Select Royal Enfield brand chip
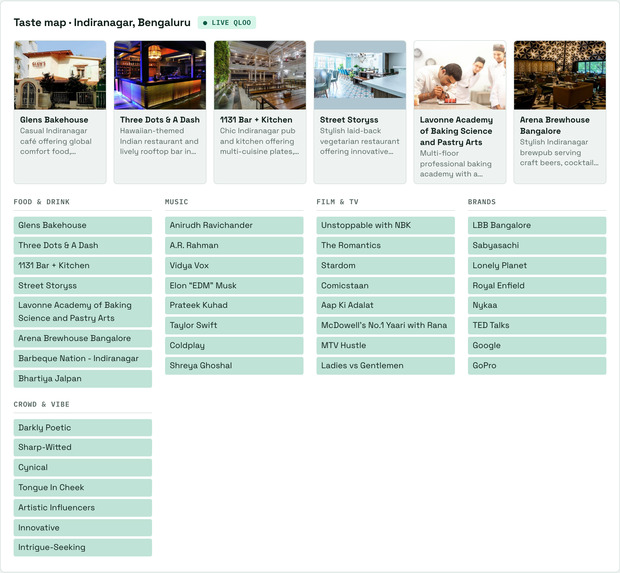 point(537,286)
